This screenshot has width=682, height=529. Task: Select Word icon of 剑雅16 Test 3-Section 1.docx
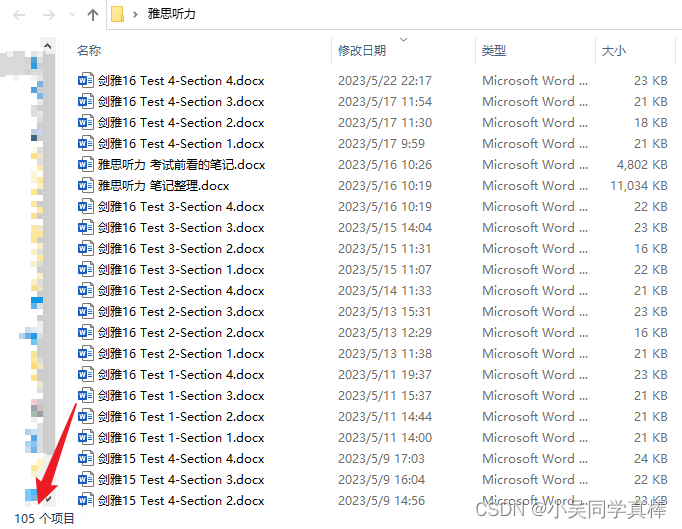pos(86,269)
